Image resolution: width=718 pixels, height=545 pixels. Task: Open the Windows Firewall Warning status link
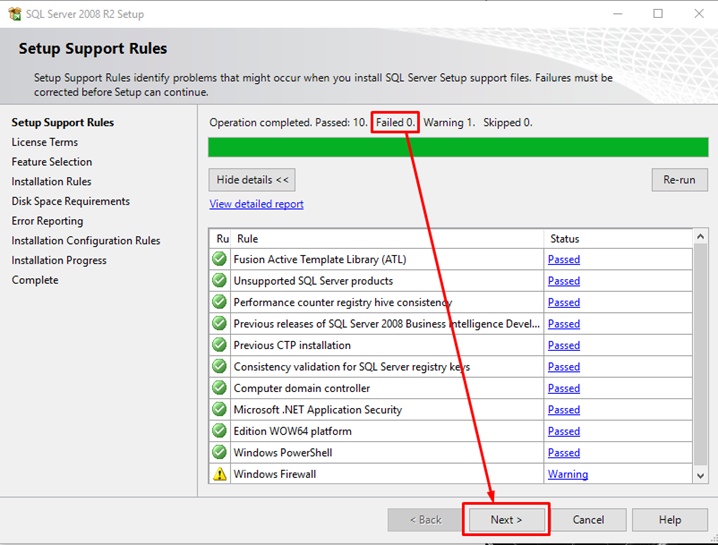pyautogui.click(x=567, y=474)
